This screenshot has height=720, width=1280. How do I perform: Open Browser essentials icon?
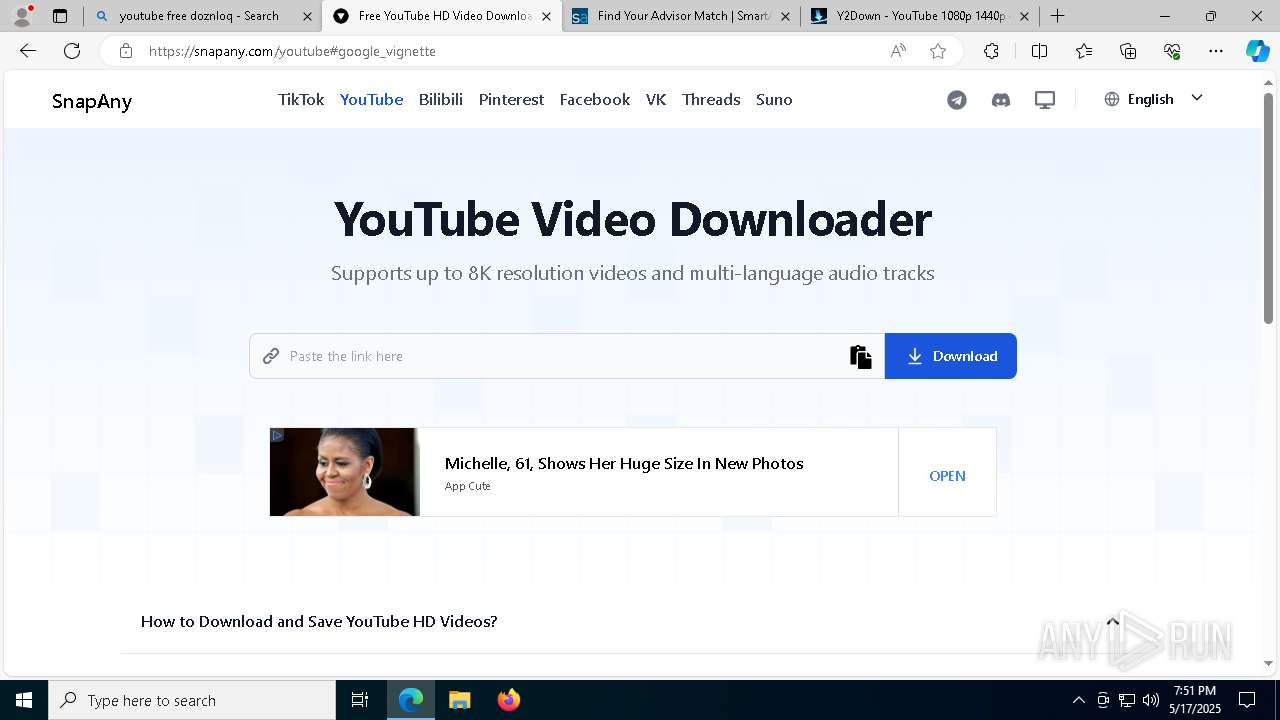[x=1172, y=51]
